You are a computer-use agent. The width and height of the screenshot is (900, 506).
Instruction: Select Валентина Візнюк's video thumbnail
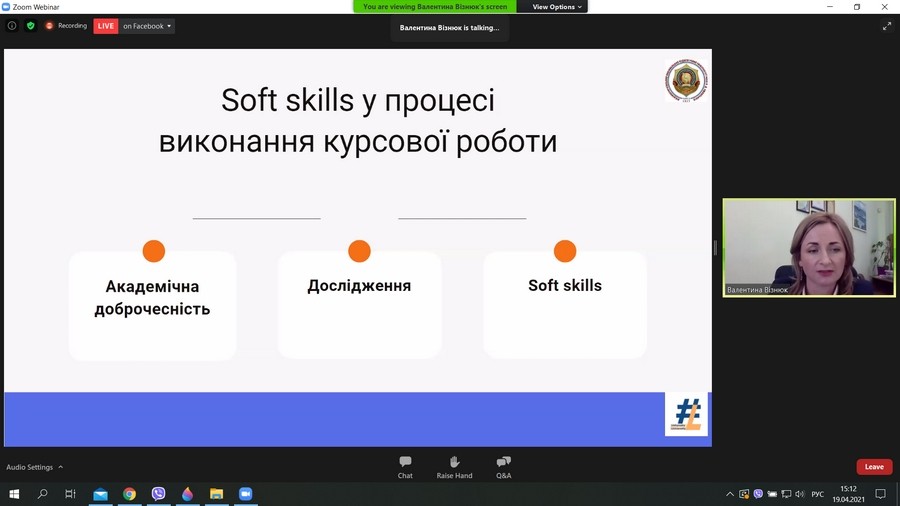[x=809, y=247]
